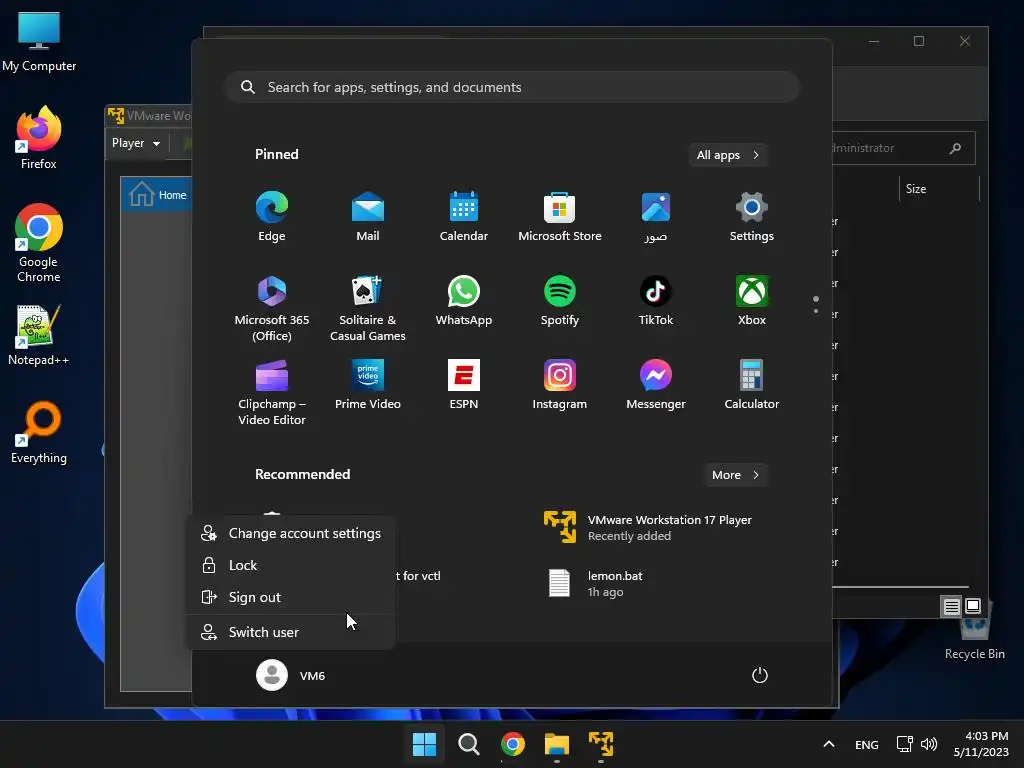Open Messenger pinned app
Screen dimensions: 1024x768
[x=656, y=384]
